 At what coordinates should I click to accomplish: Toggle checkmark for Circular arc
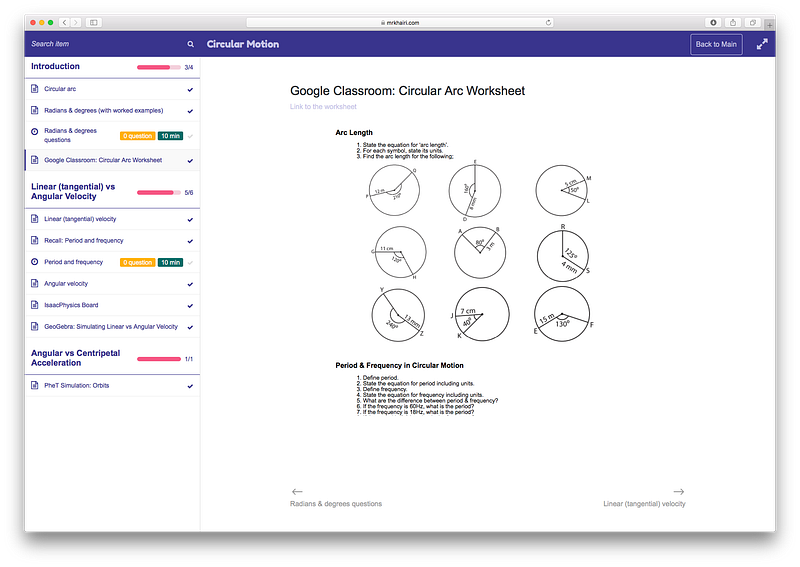190,90
